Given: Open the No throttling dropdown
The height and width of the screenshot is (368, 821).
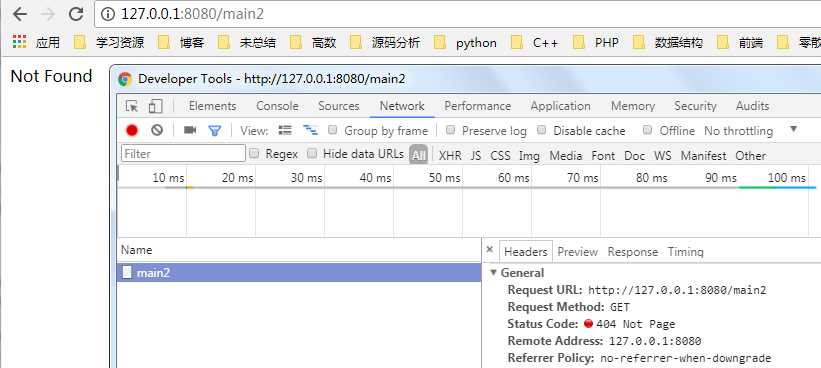Looking at the screenshot, I should pos(750,130).
